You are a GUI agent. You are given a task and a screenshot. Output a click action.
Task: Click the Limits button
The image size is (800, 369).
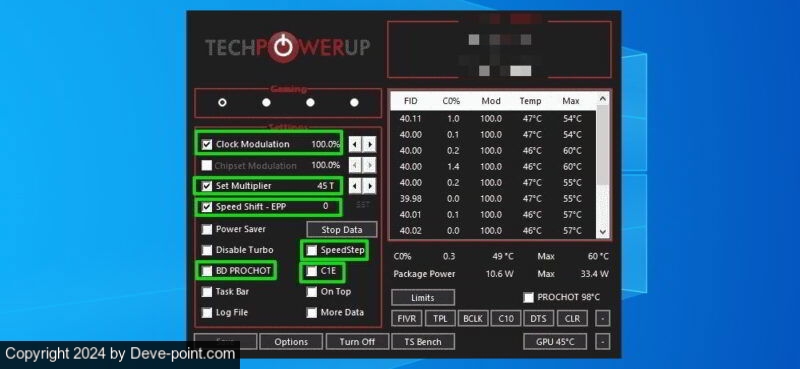coord(423,298)
